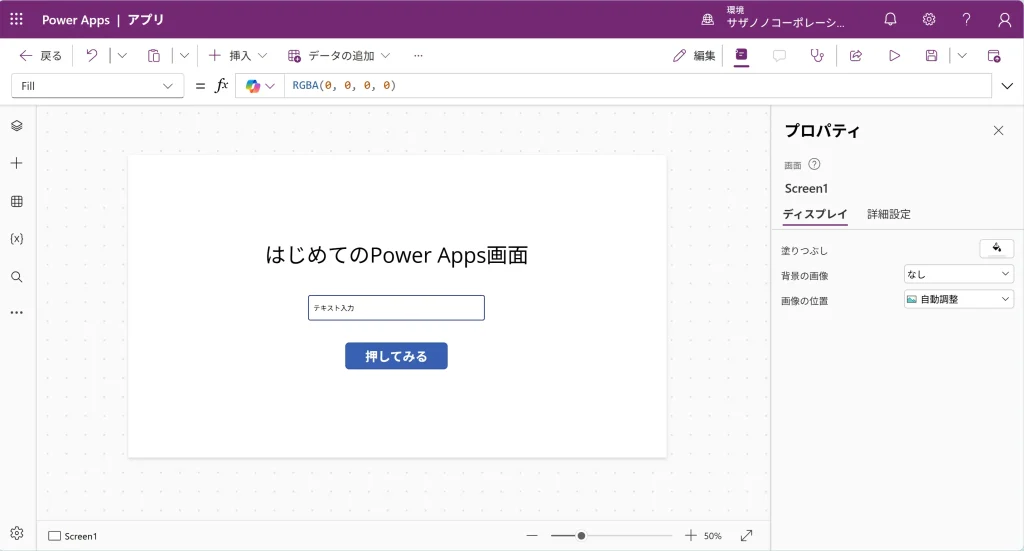Screen dimensions: 1024x551
Task: Open the 背景の画像 dropdown
Action: (x=958, y=274)
